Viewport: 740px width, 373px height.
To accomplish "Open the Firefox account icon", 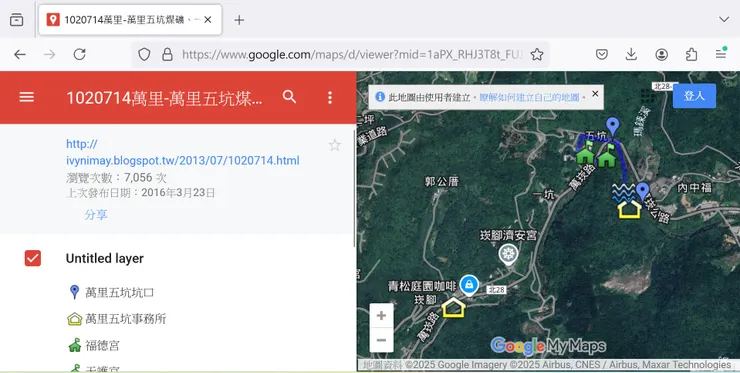I will click(661, 54).
